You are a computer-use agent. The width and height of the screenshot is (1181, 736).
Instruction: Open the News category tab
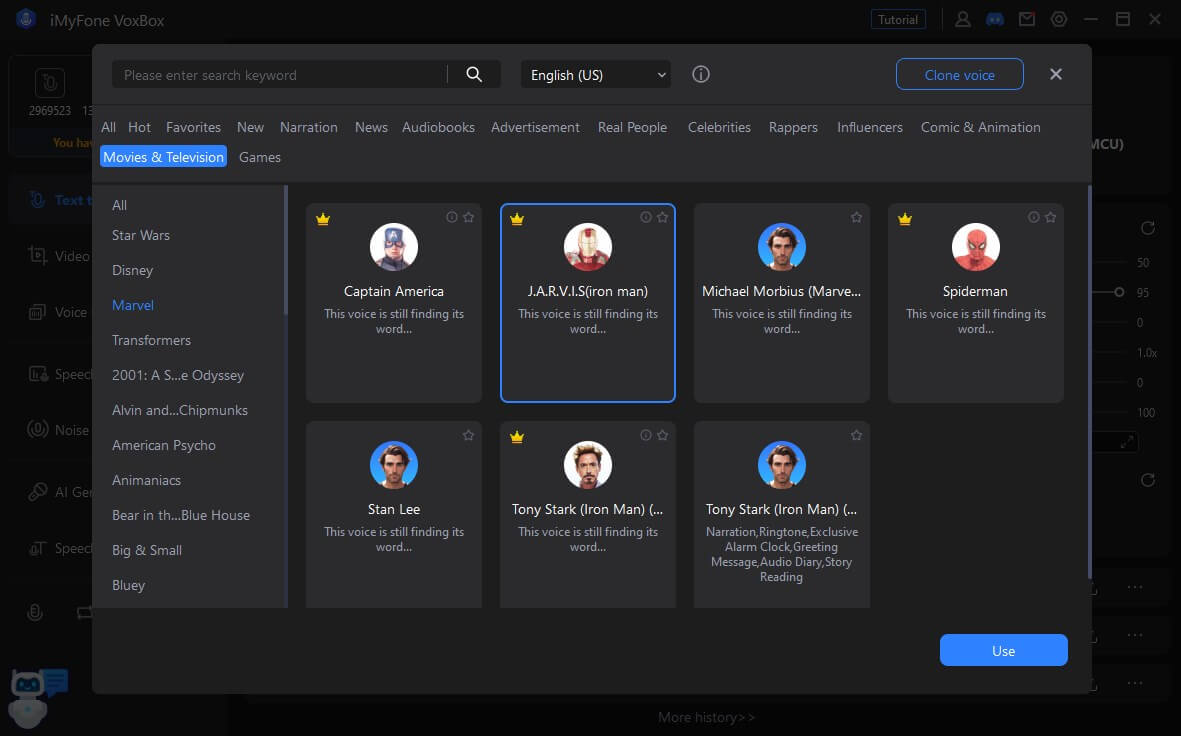click(x=371, y=127)
